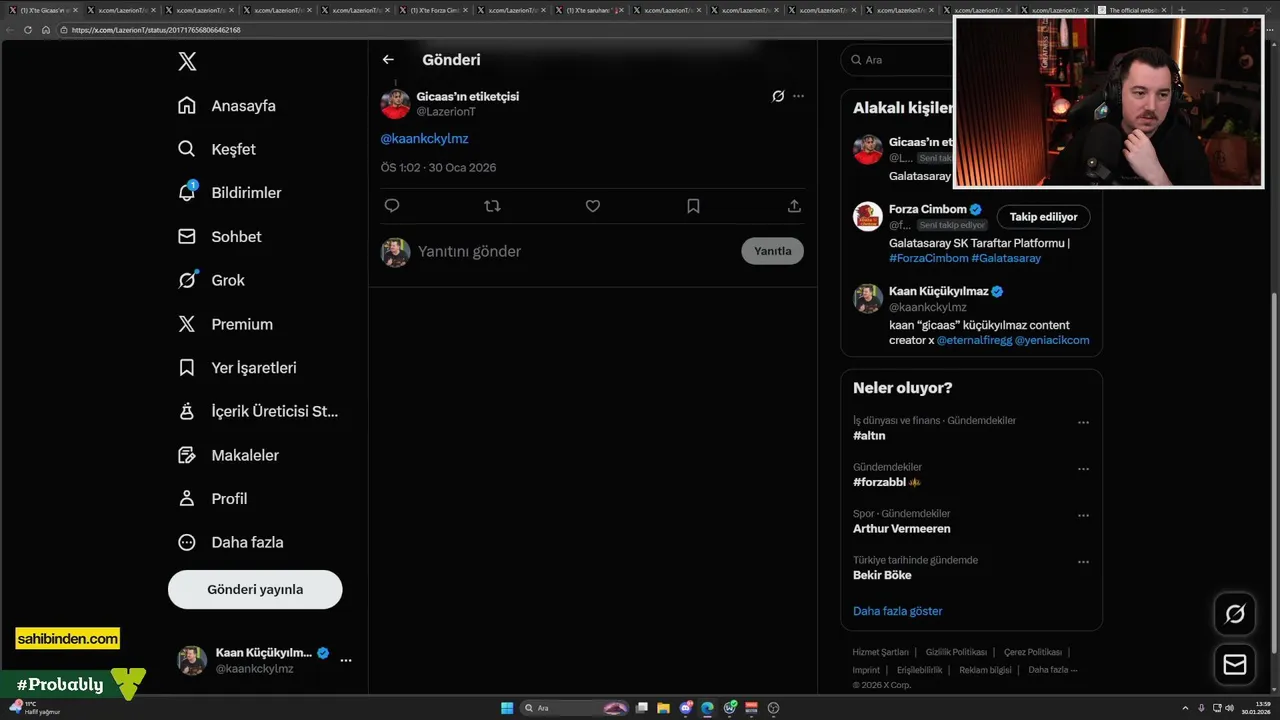The height and width of the screenshot is (720, 1280).
Task: Click Daha fazla göster link
Action: pyautogui.click(x=897, y=611)
